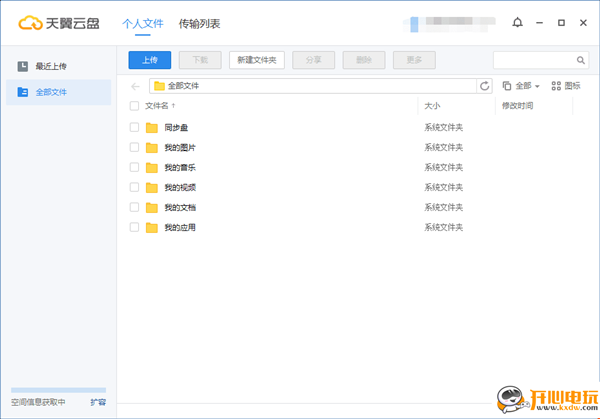Click the storage space usage bar
Screen dimensions: 600x419
point(59,390)
